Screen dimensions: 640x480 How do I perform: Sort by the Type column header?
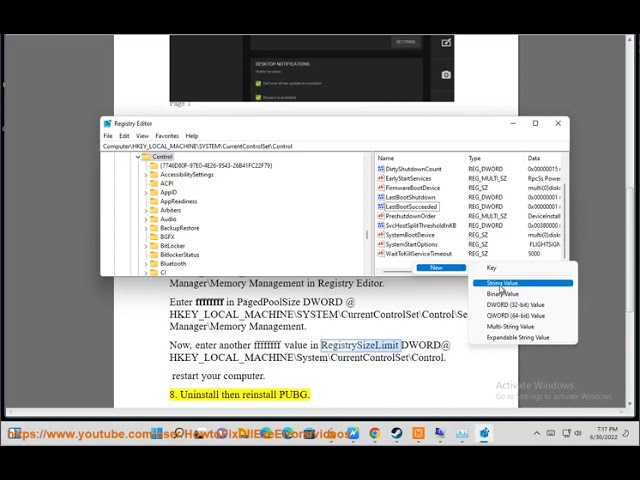(x=494, y=158)
